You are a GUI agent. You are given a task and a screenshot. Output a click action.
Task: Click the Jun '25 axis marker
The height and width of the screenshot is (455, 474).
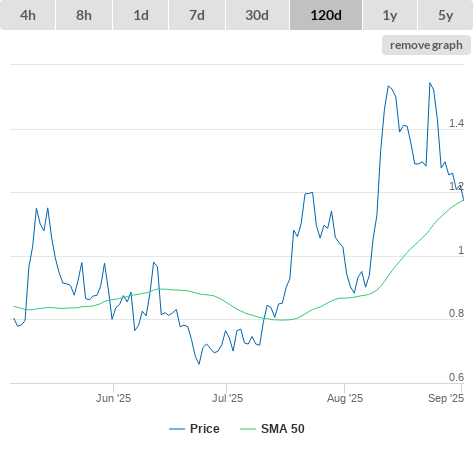113,398
